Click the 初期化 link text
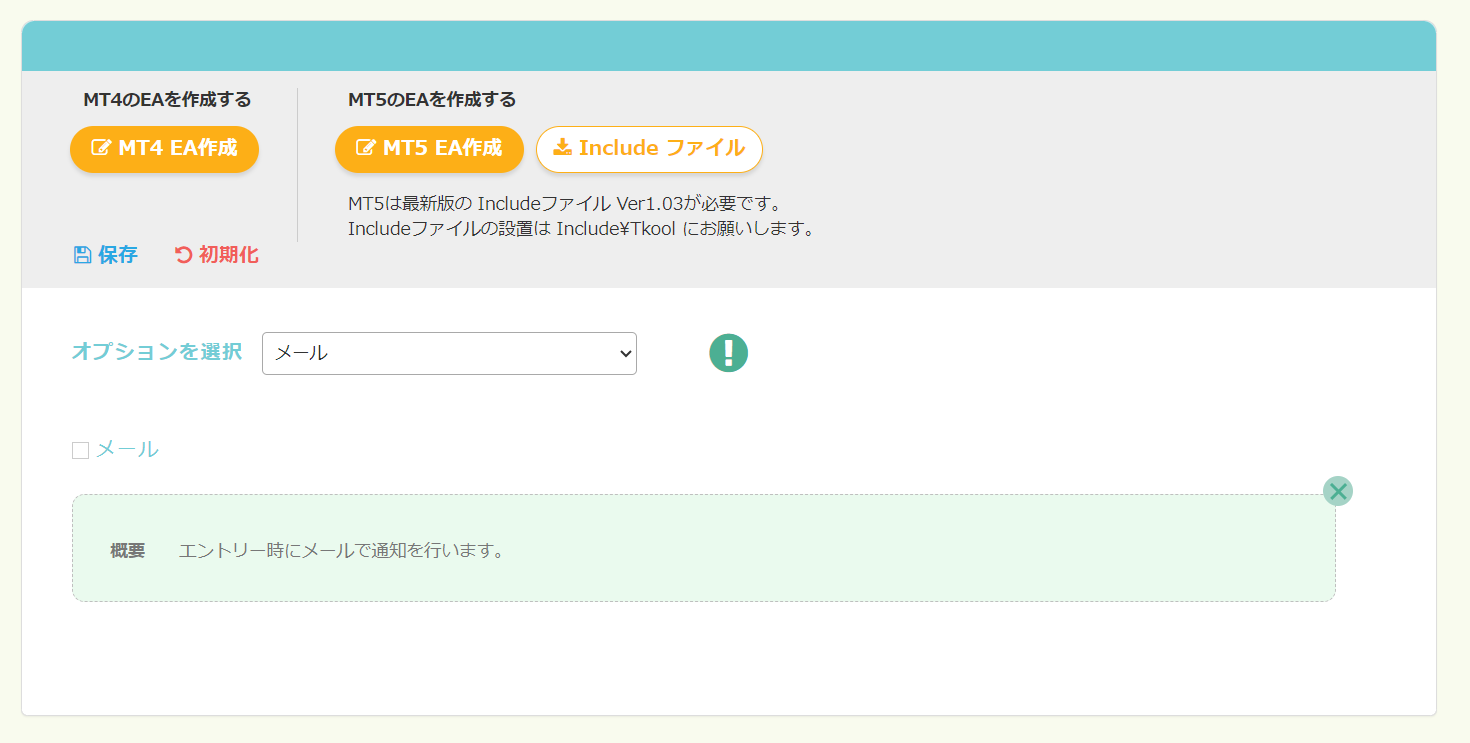The image size is (1470, 743). pyautogui.click(x=228, y=255)
